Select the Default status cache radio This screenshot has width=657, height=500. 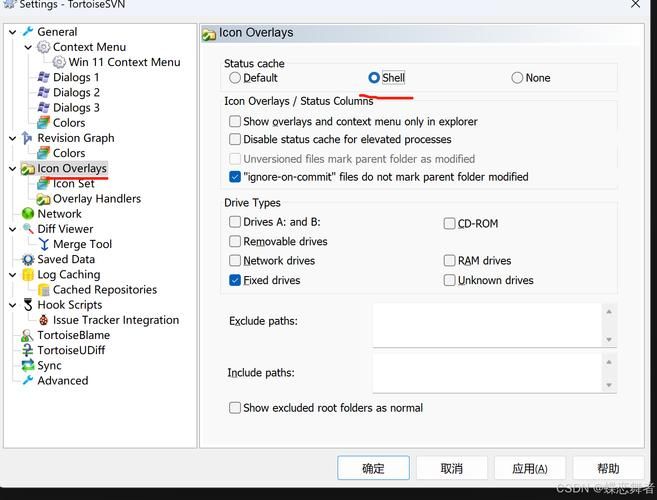pos(235,78)
